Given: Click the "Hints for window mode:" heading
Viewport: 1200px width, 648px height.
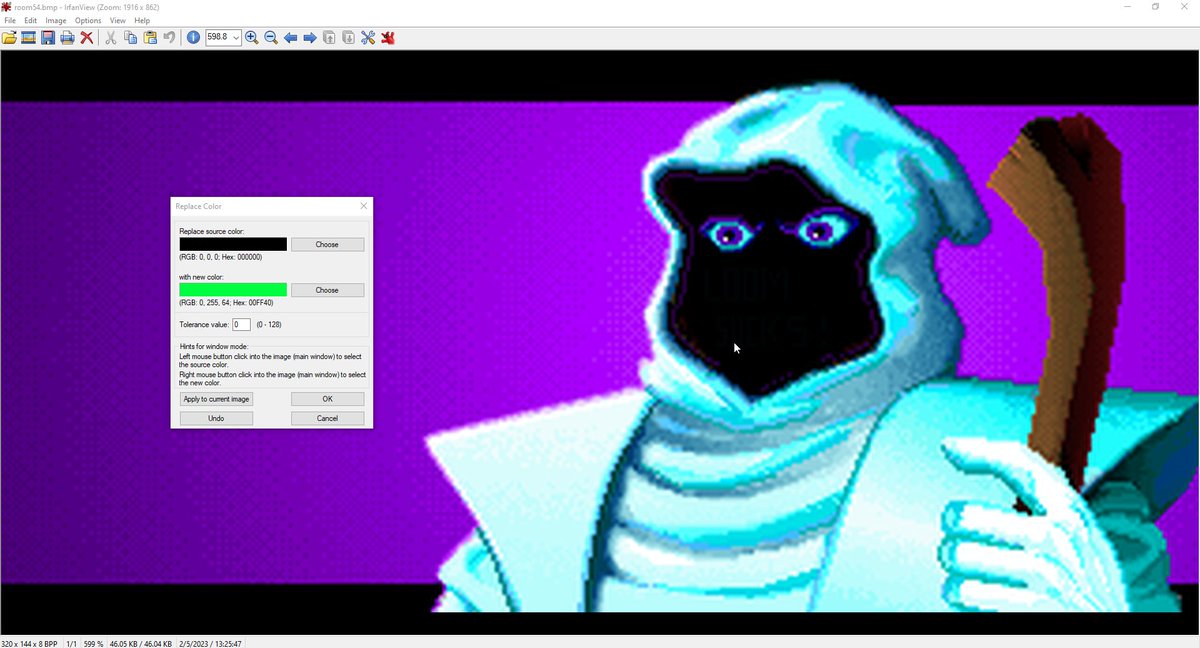Looking at the screenshot, I should click(x=214, y=346).
